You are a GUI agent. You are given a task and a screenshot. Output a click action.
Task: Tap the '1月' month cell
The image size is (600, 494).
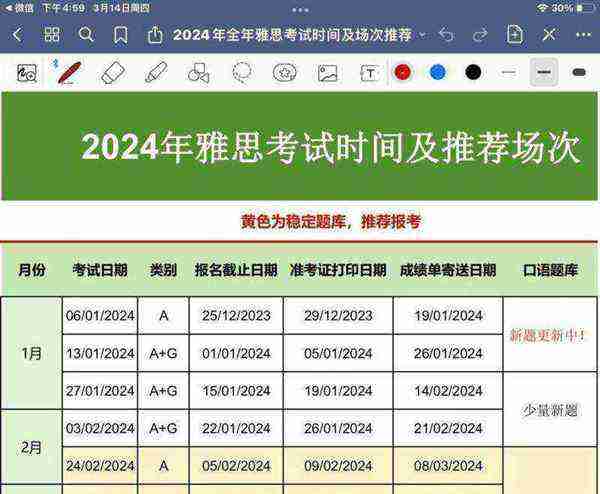(x=31, y=353)
